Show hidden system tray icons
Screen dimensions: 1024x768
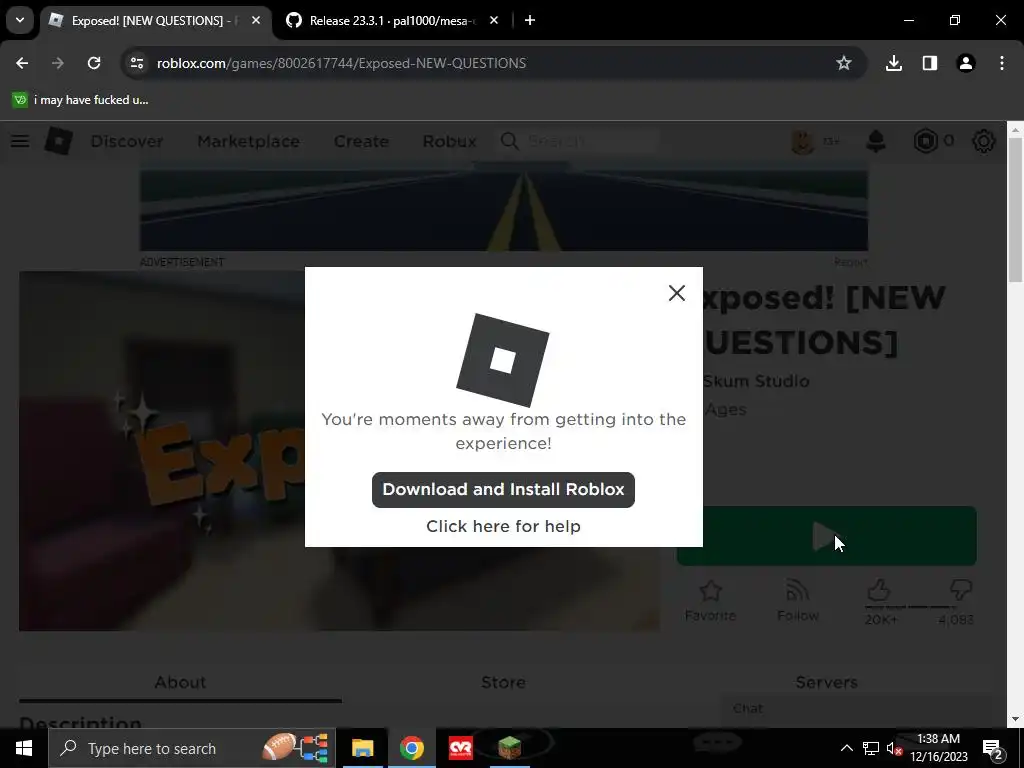click(846, 748)
